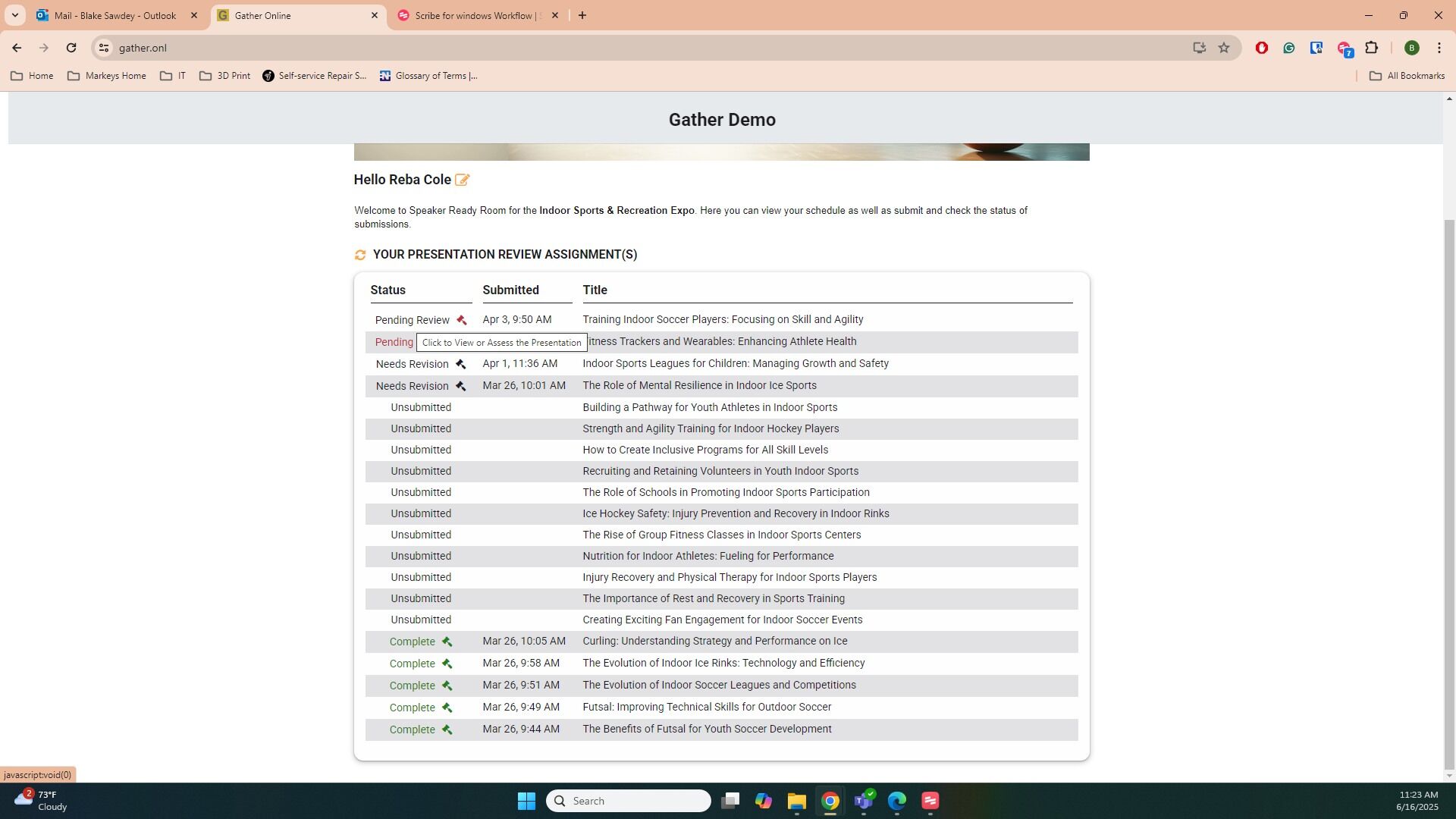This screenshot has height=819, width=1456.
Task: Open the tab search dropdown arrow
Action: [x=14, y=15]
